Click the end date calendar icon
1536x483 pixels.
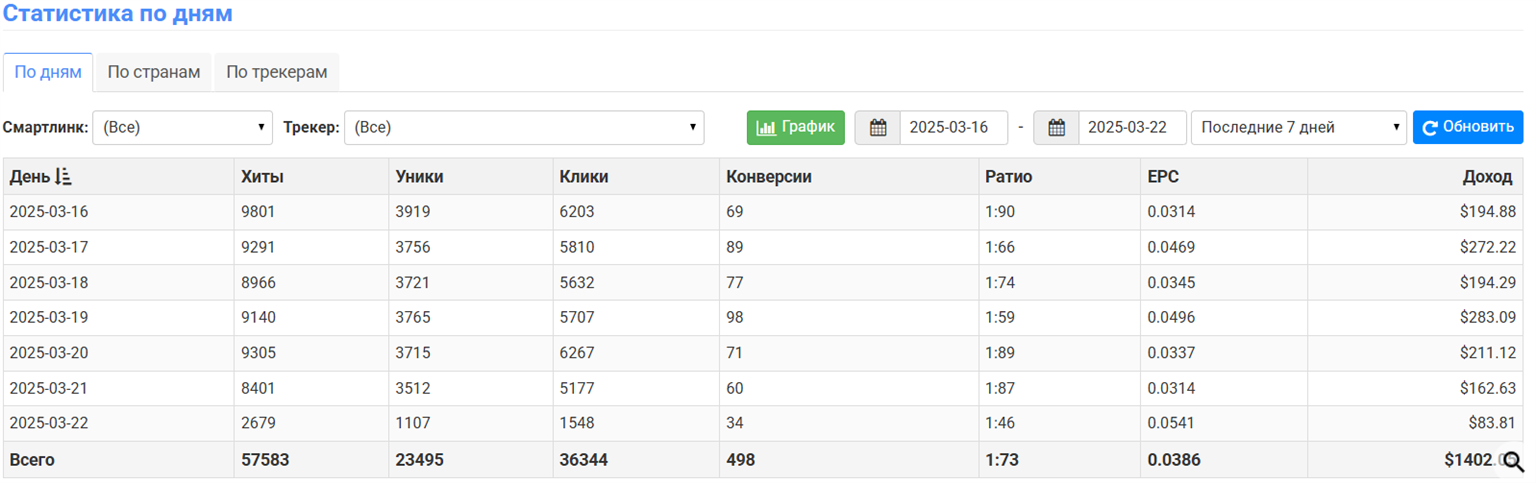click(x=1056, y=128)
